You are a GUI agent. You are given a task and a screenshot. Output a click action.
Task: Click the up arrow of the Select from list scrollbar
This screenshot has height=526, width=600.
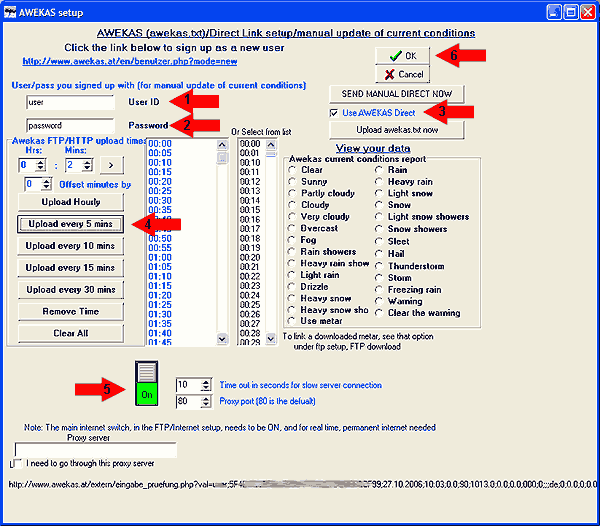(271, 145)
